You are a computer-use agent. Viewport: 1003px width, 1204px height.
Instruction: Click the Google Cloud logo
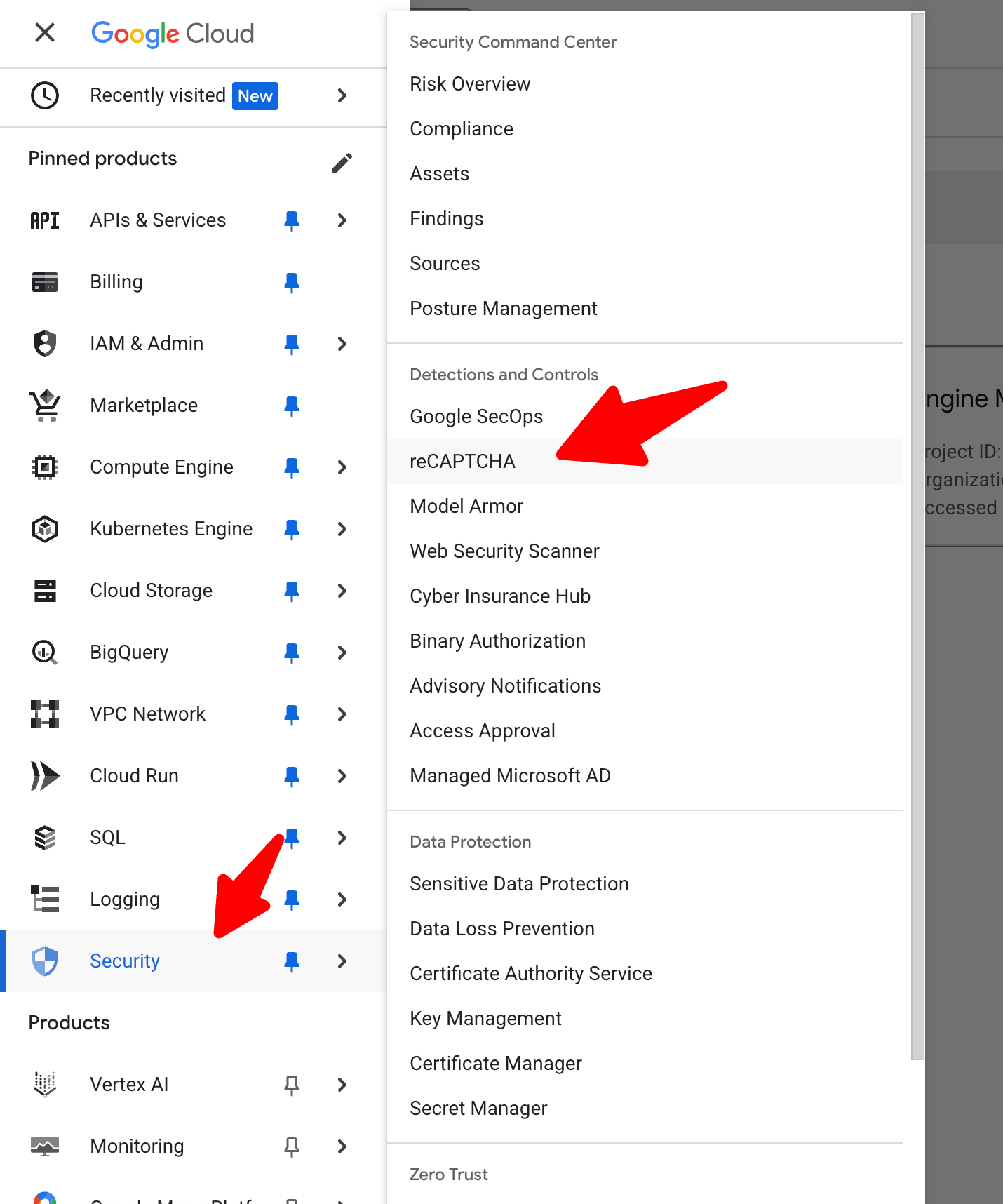(x=173, y=34)
